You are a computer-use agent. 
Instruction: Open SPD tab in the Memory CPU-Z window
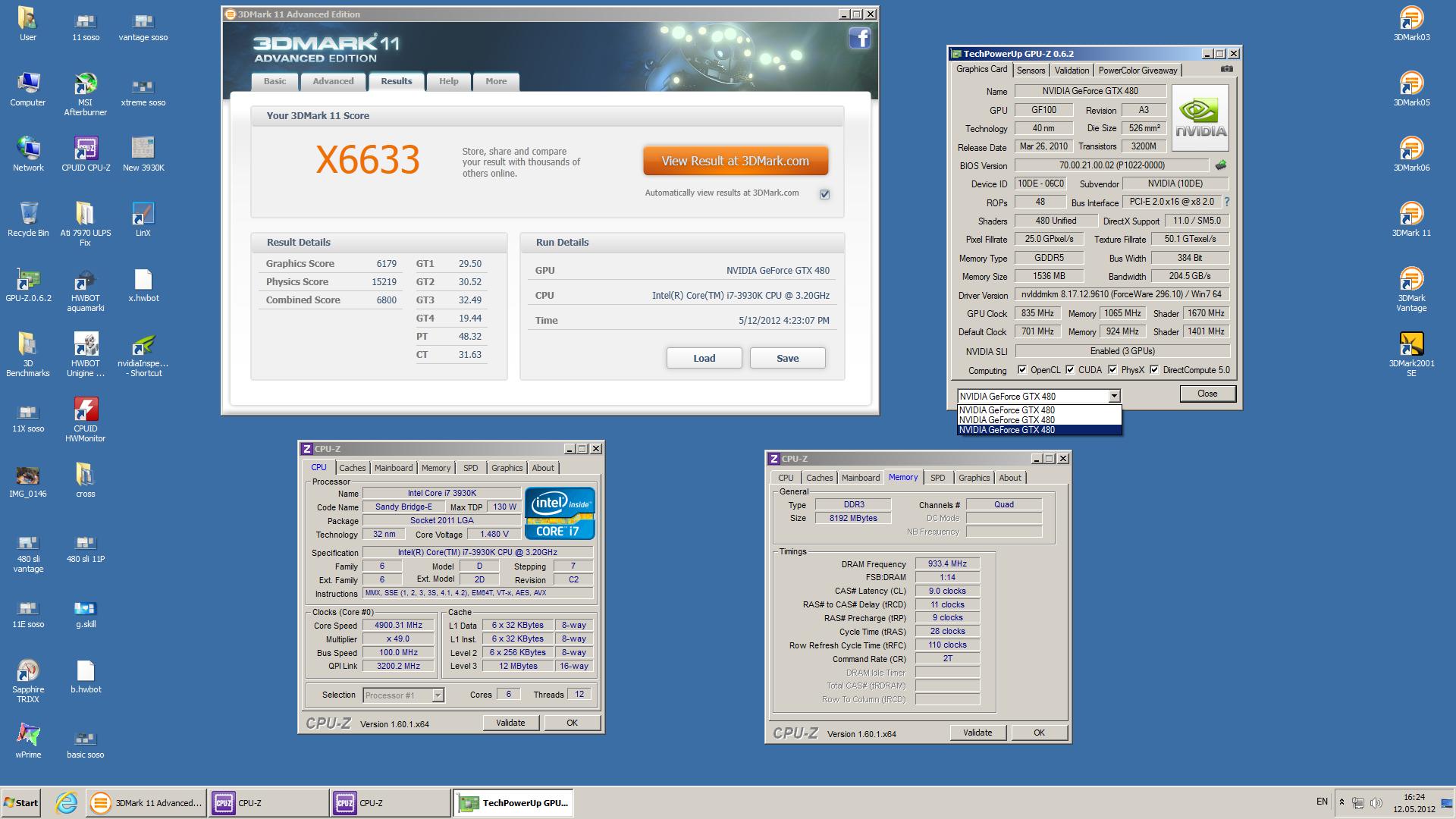click(938, 478)
